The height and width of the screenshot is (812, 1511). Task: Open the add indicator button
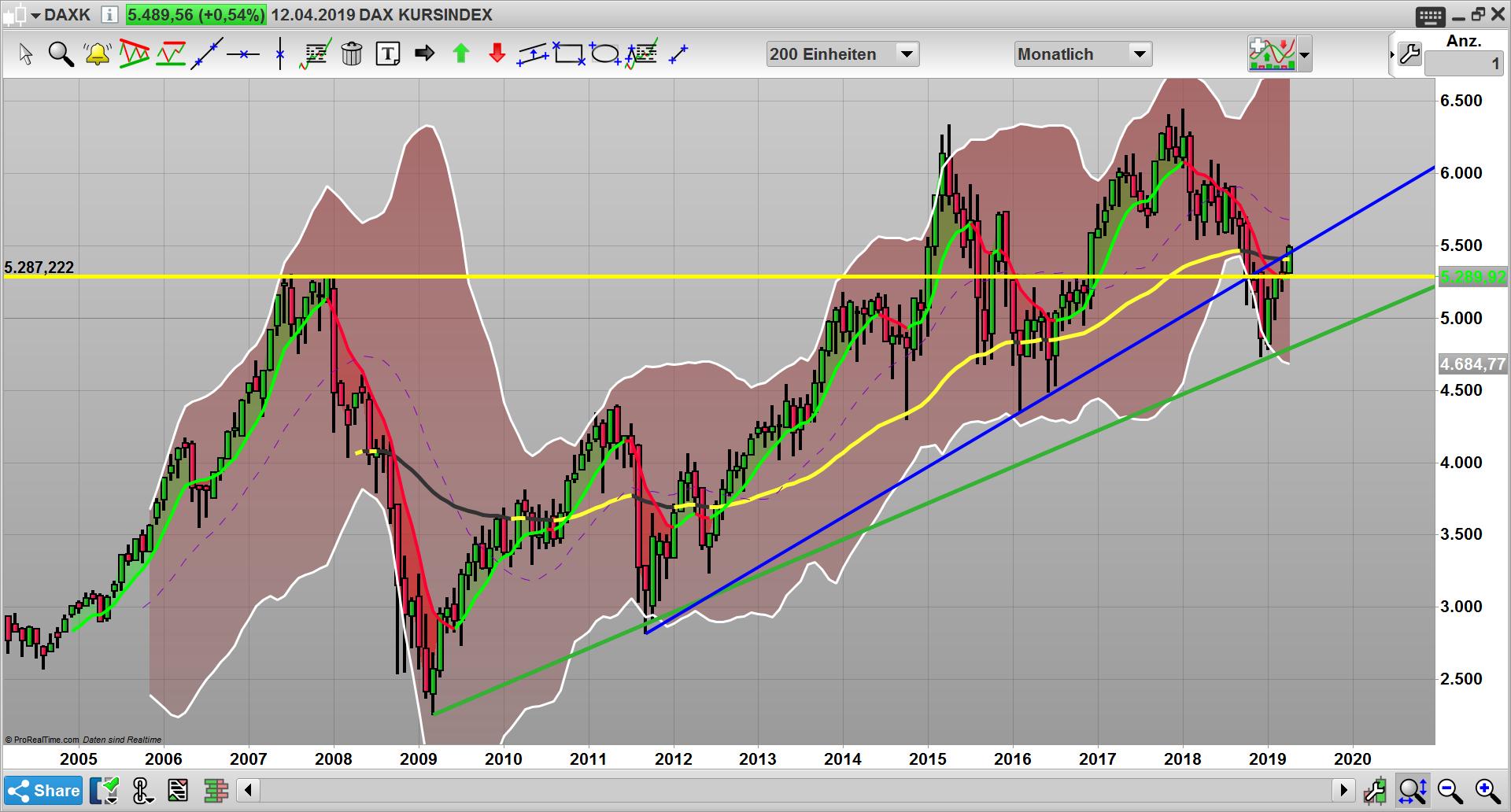pyautogui.click(x=1272, y=54)
